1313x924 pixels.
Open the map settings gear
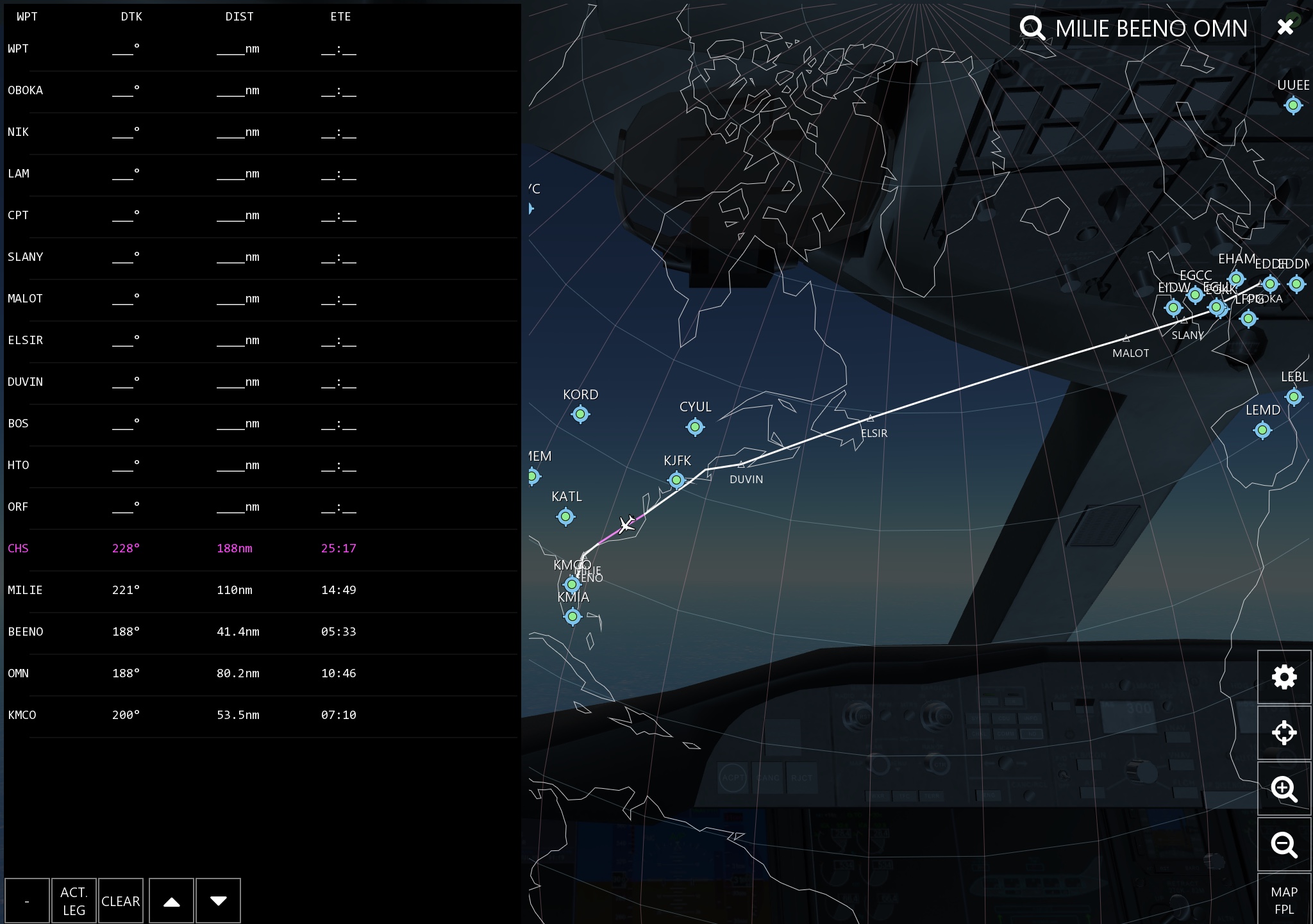coord(1284,677)
